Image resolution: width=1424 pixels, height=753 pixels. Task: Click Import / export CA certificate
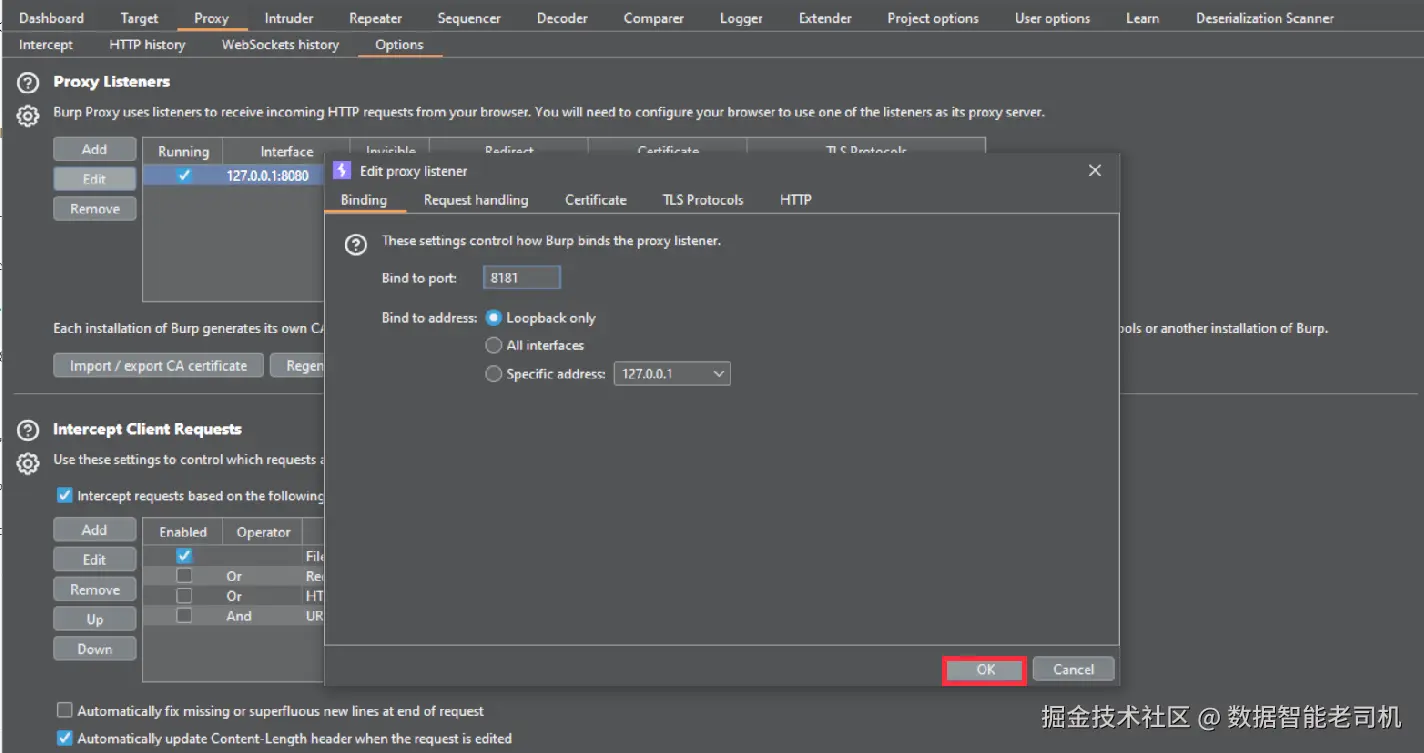(158, 366)
